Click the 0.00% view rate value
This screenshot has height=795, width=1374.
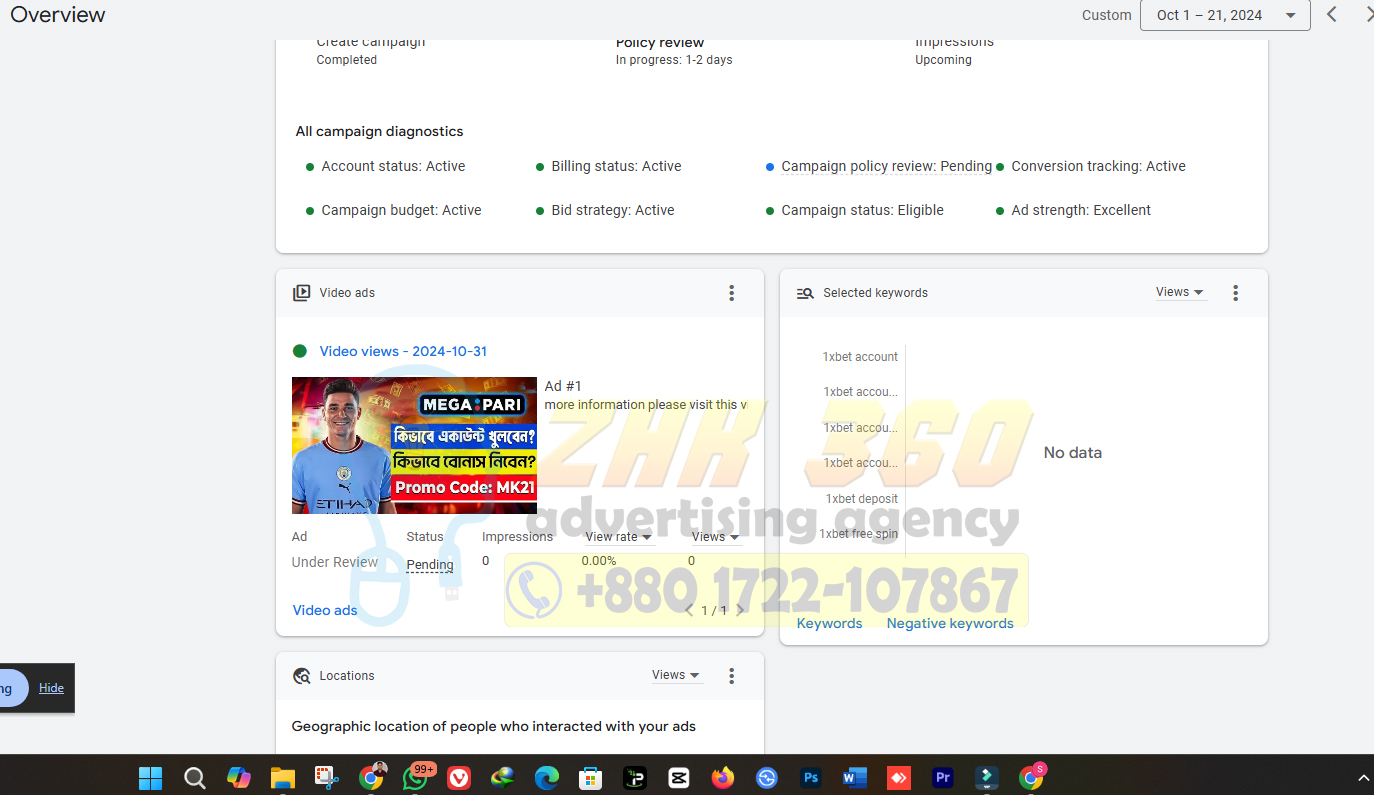tap(599, 561)
